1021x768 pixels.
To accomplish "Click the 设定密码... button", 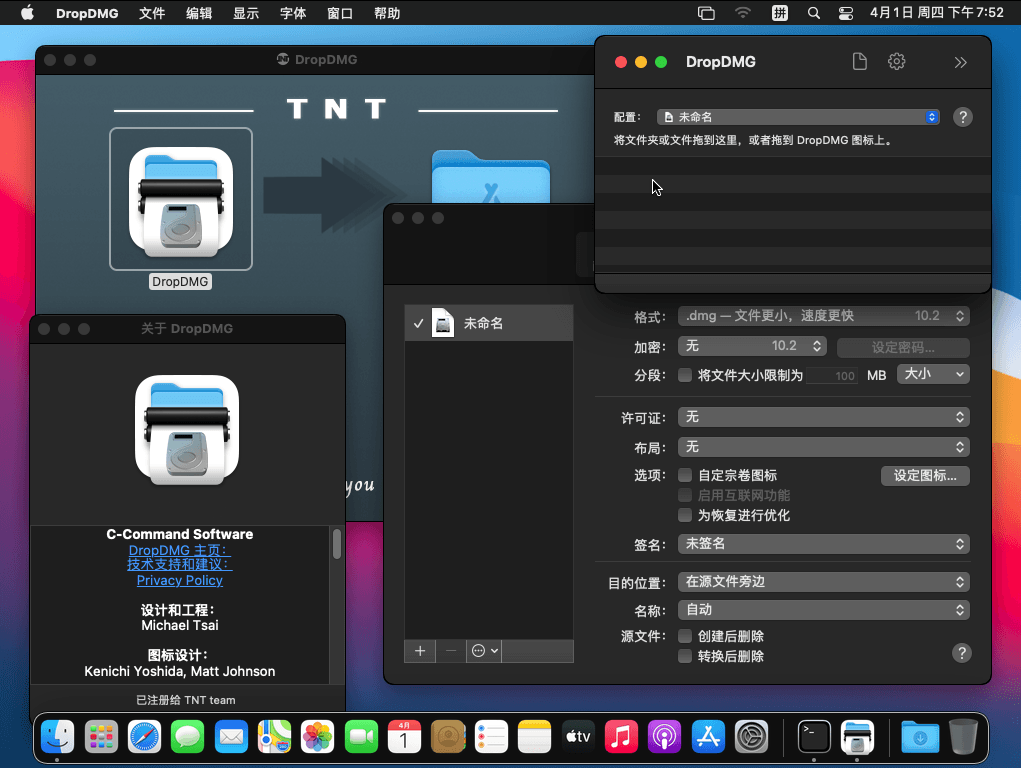I will (x=903, y=347).
